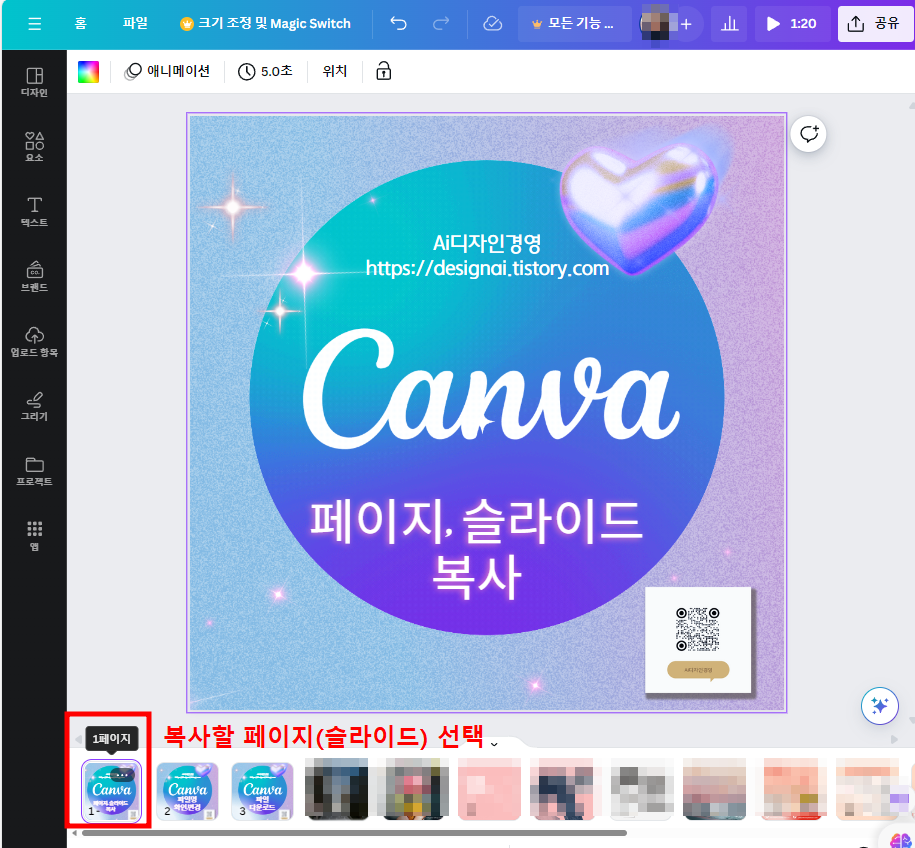915x848 pixels.
Task: Open the 애니메이션 animation options
Action: click(x=167, y=71)
